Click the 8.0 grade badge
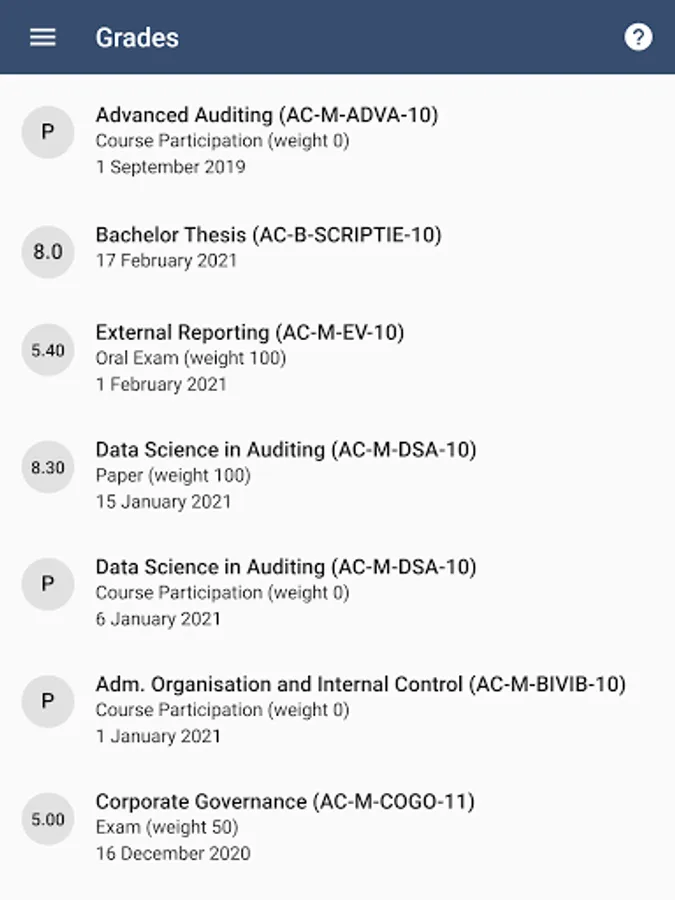Screen dimensions: 675x900 [x=48, y=252]
